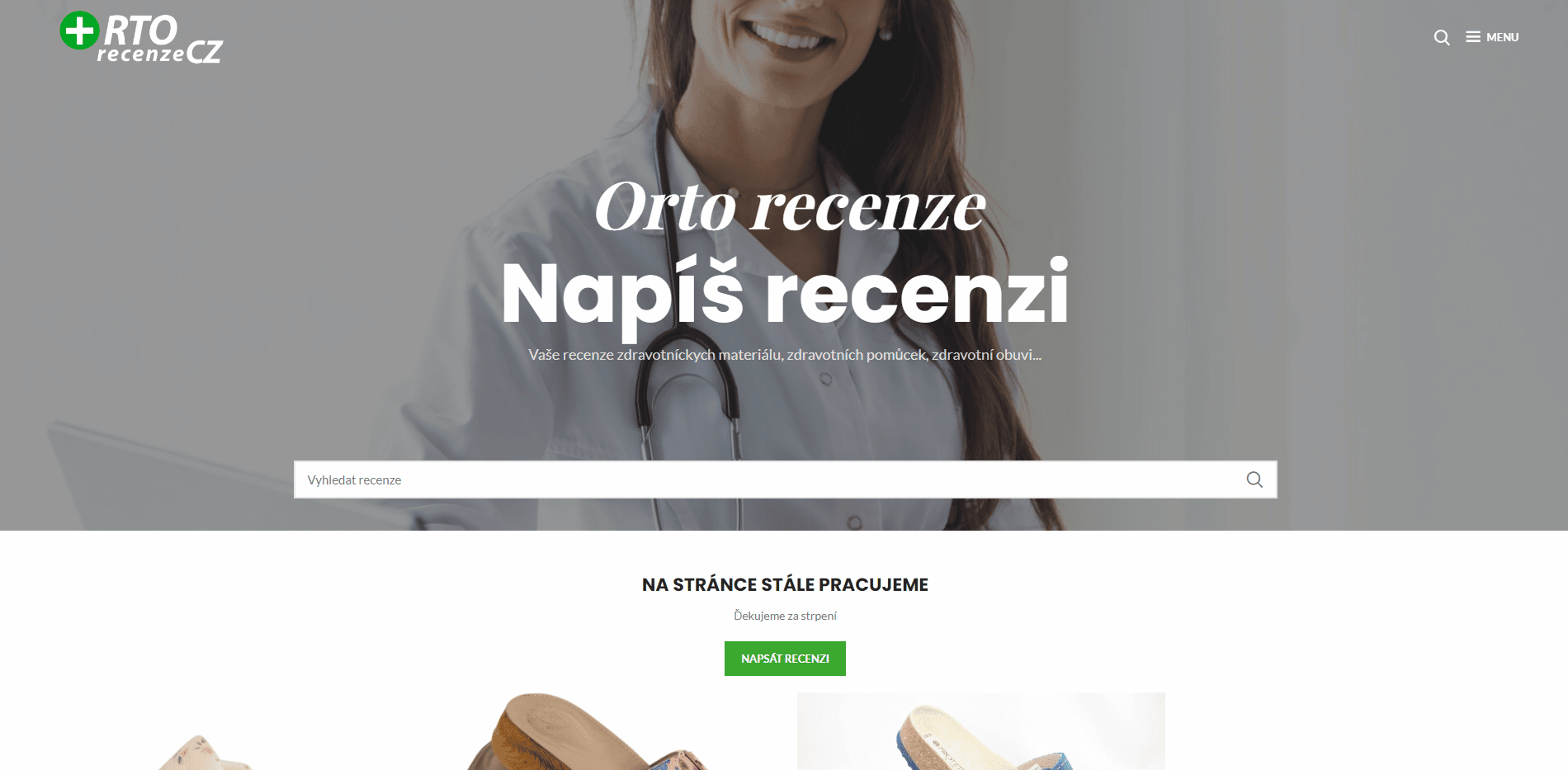This screenshot has width=1568, height=770.
Task: Click the green plus icon in the logo
Action: click(x=80, y=31)
